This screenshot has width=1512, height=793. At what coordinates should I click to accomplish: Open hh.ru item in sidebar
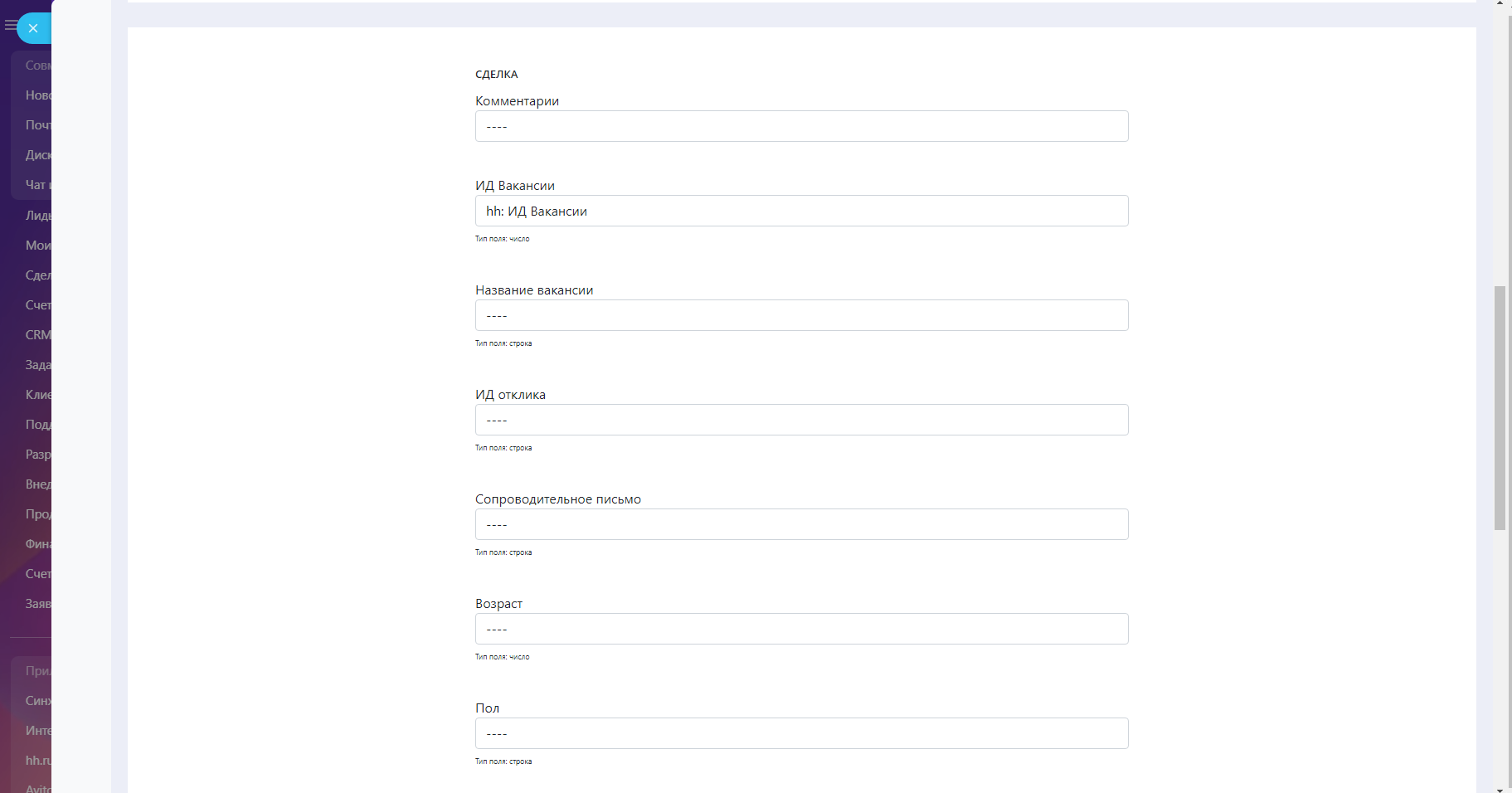point(37,761)
